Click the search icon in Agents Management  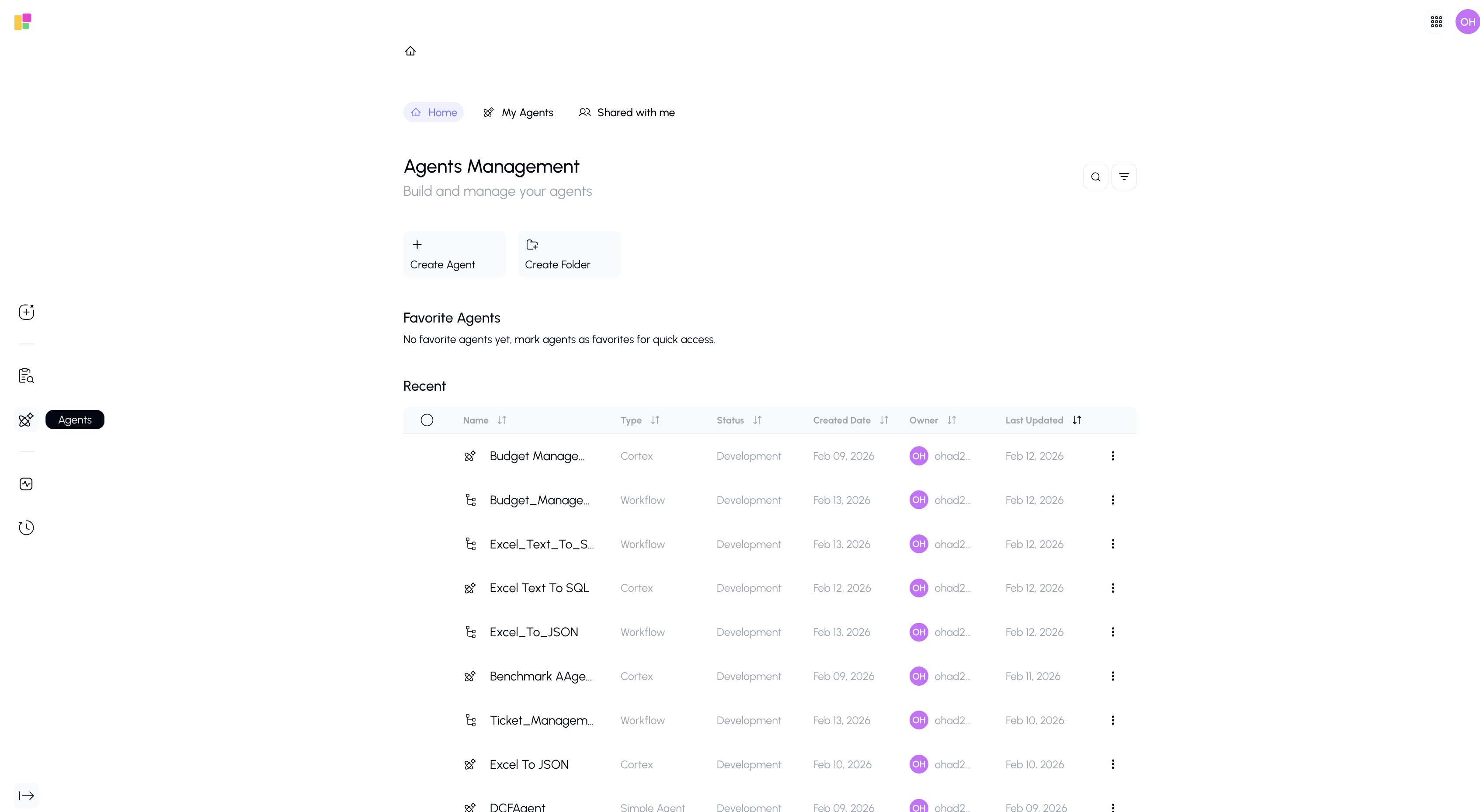1095,176
